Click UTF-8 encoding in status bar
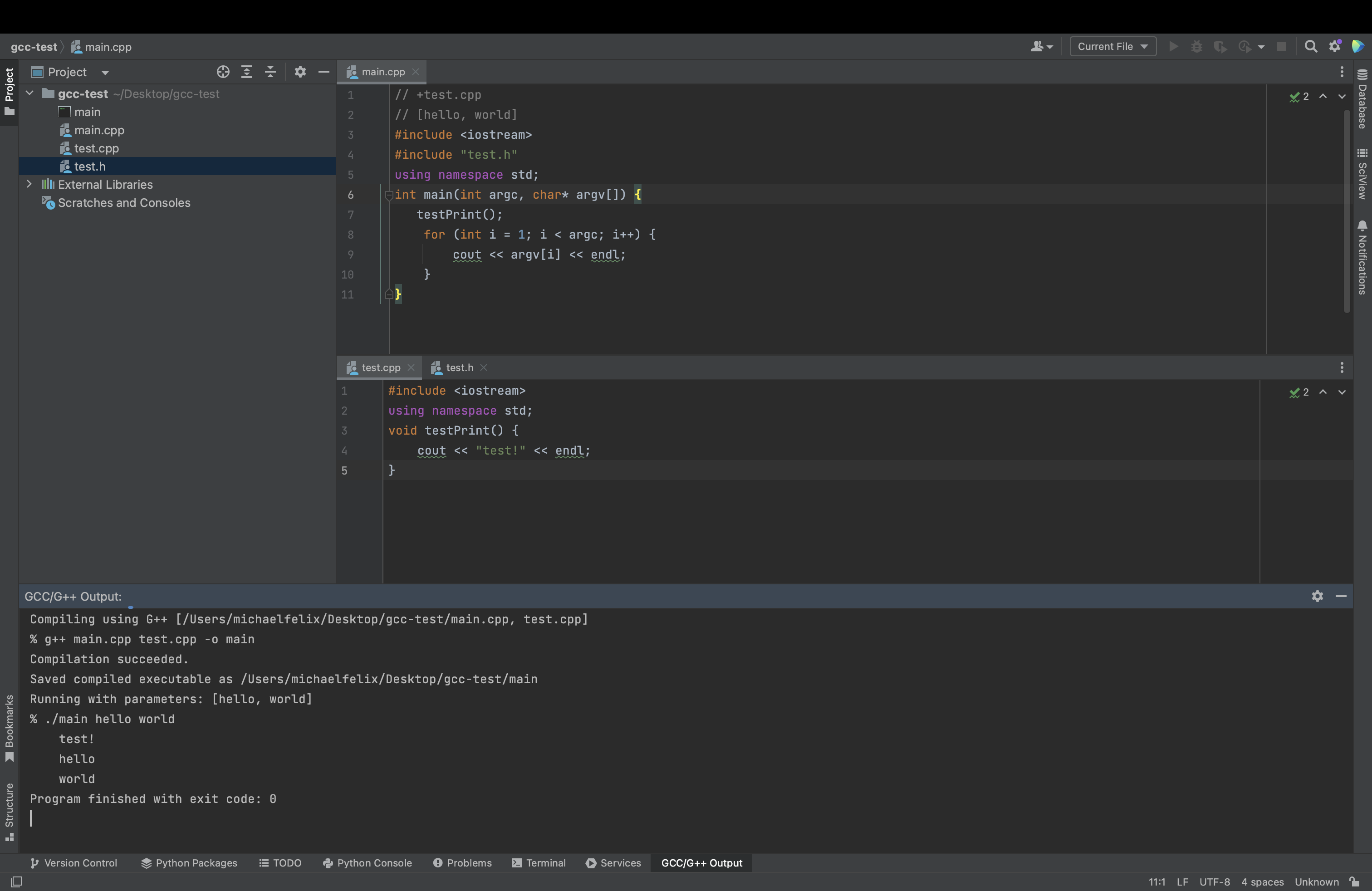The image size is (1372, 891). click(x=1215, y=882)
